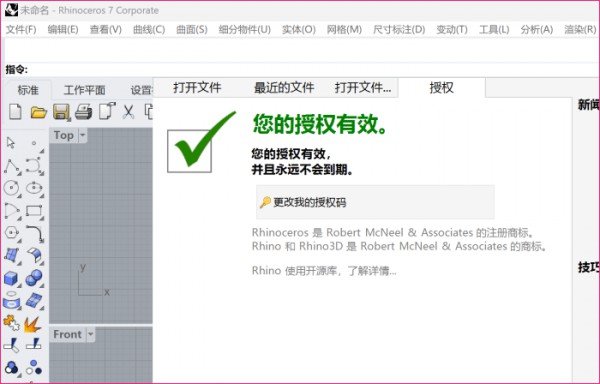
Task: Select the arrow pointer tool
Action: pyautogui.click(x=11, y=143)
